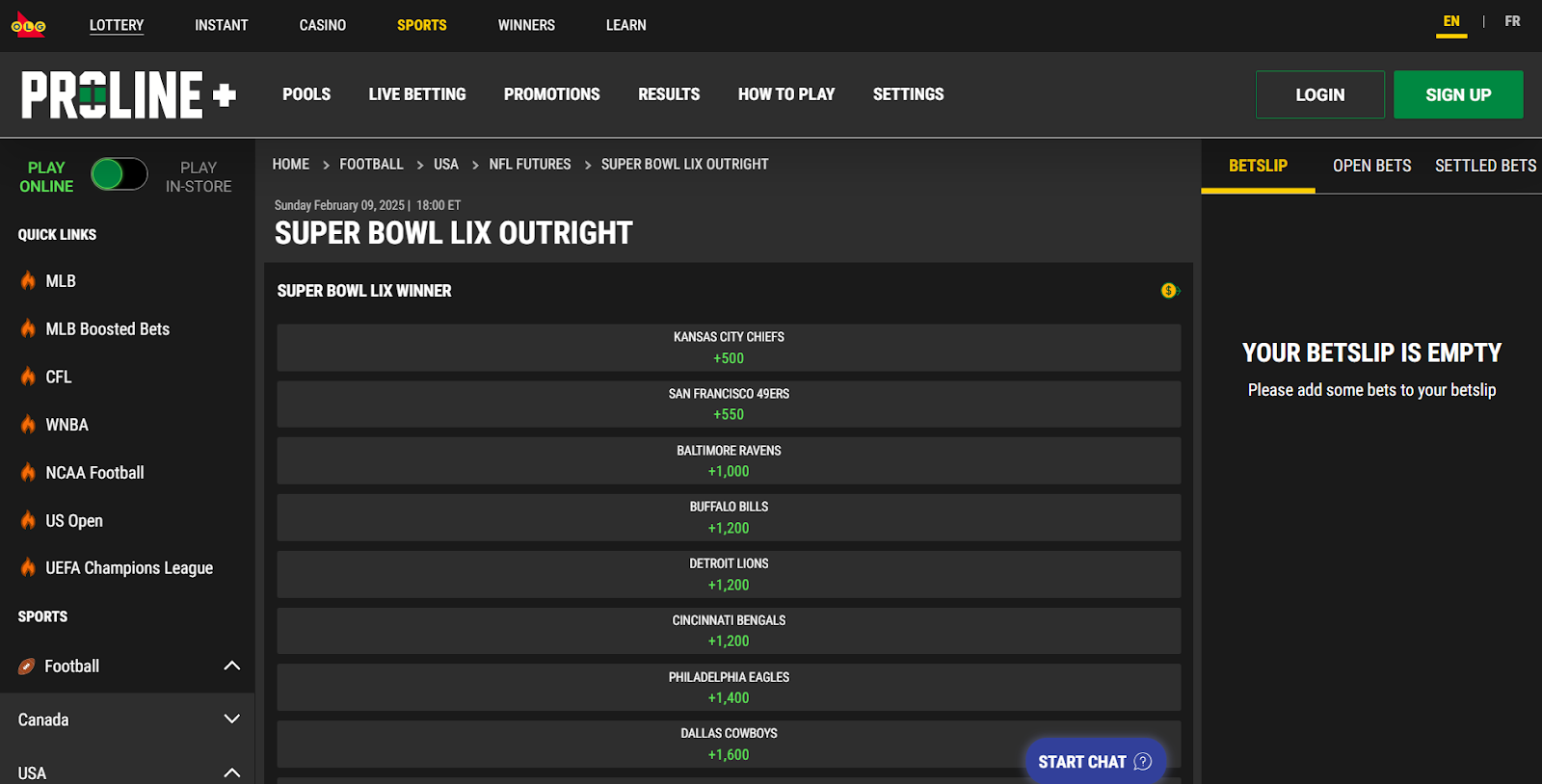The height and width of the screenshot is (784, 1542).
Task: Collapse the Football section chevron
Action: coord(232,666)
